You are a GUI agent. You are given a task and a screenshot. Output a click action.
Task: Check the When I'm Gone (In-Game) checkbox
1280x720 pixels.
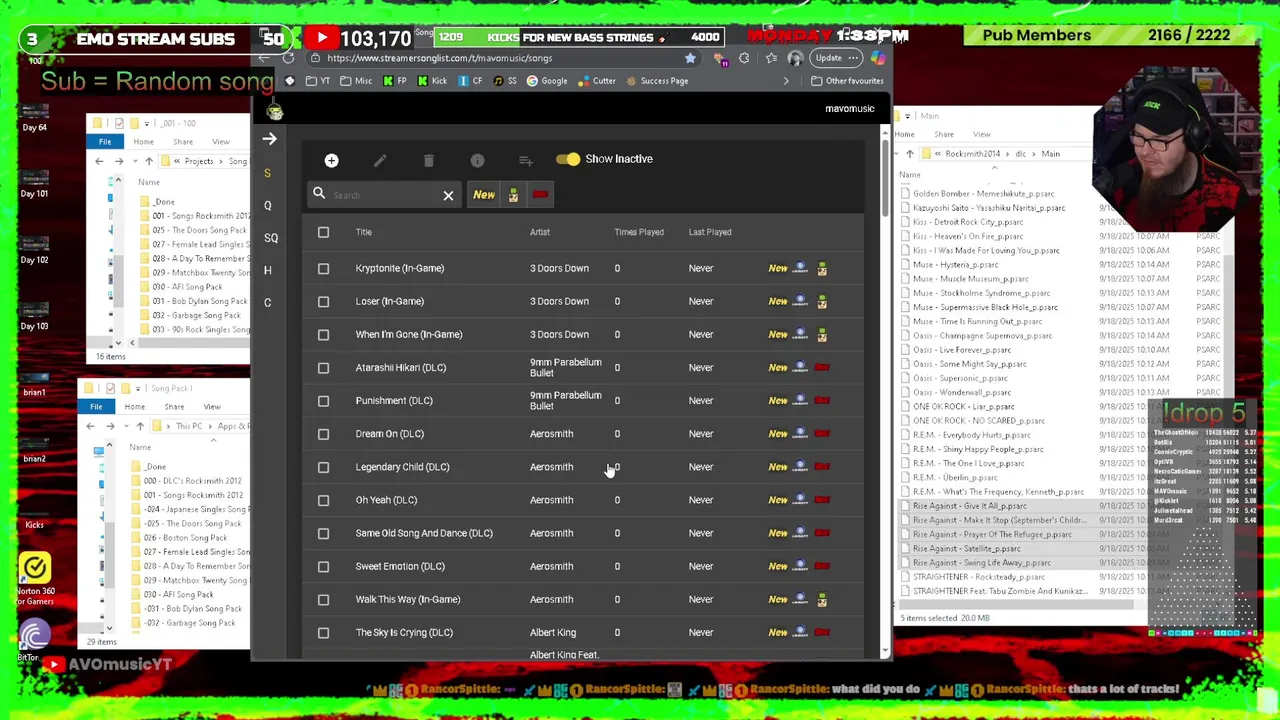pyautogui.click(x=323, y=334)
